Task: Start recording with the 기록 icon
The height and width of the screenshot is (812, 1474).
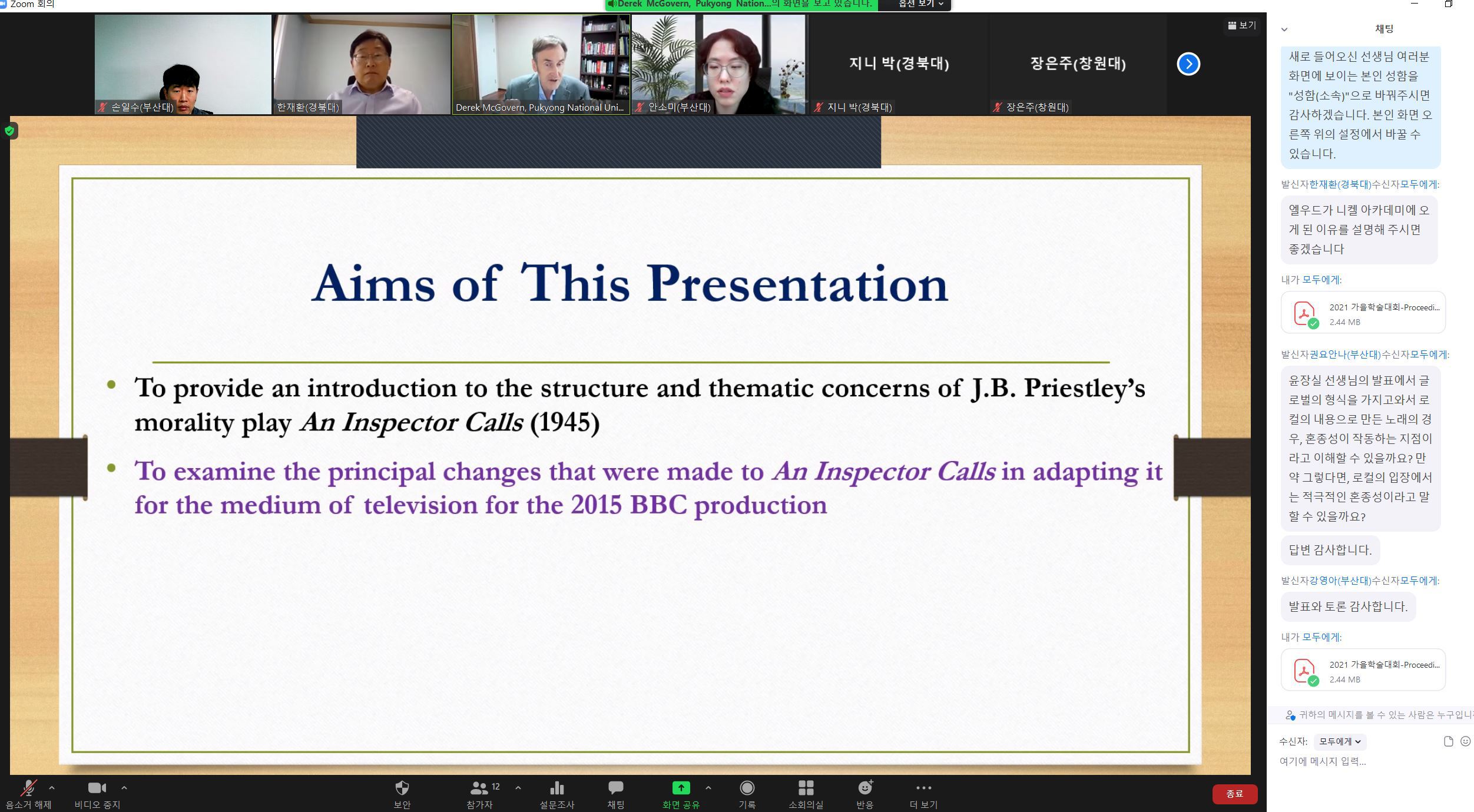Action: click(x=747, y=788)
